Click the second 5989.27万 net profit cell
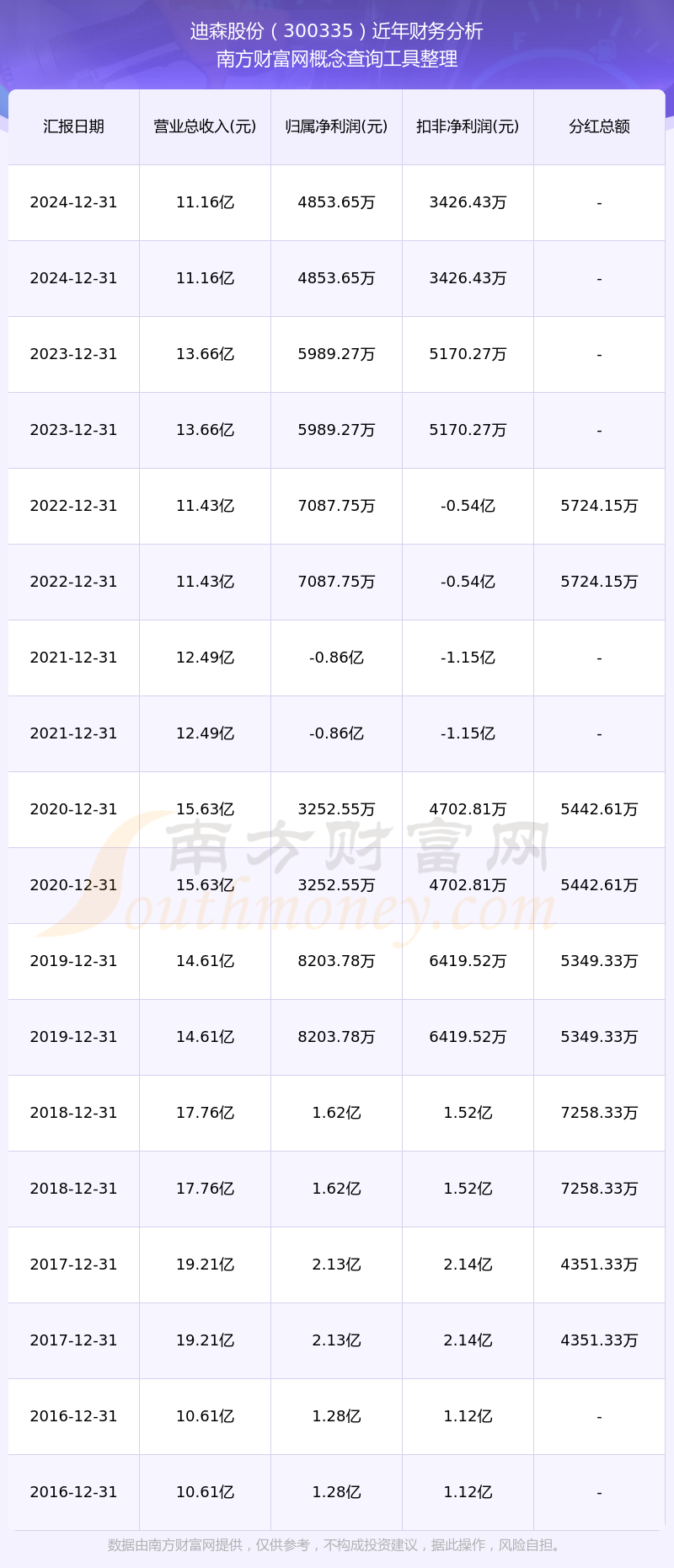 336,430
